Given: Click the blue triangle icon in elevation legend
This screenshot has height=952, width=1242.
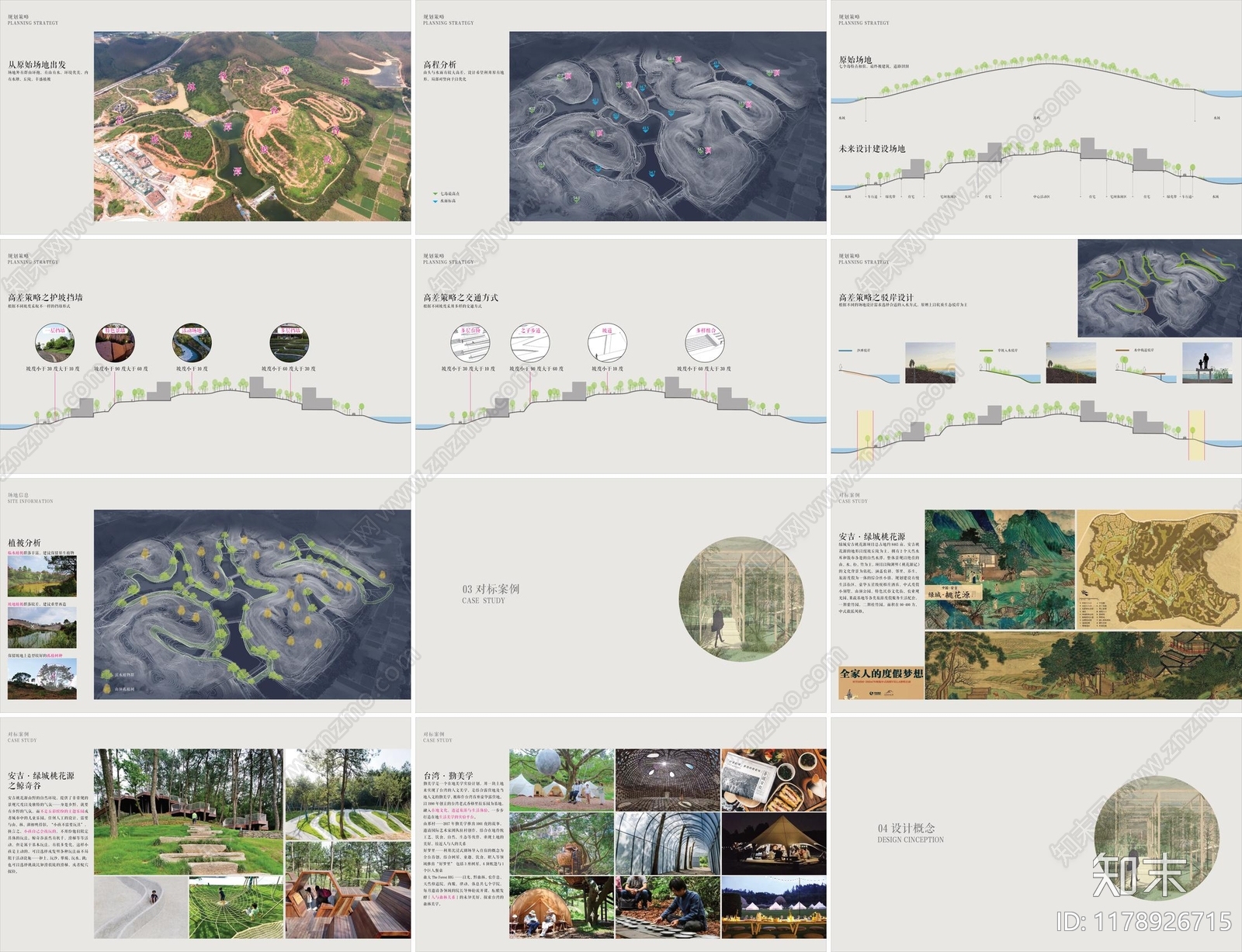Looking at the screenshot, I should (x=435, y=201).
